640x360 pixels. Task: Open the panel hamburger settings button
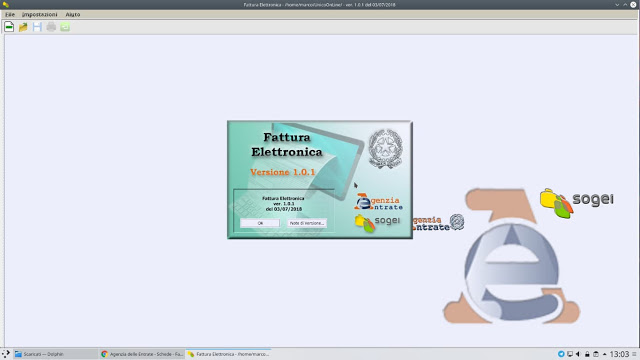click(x=634, y=354)
